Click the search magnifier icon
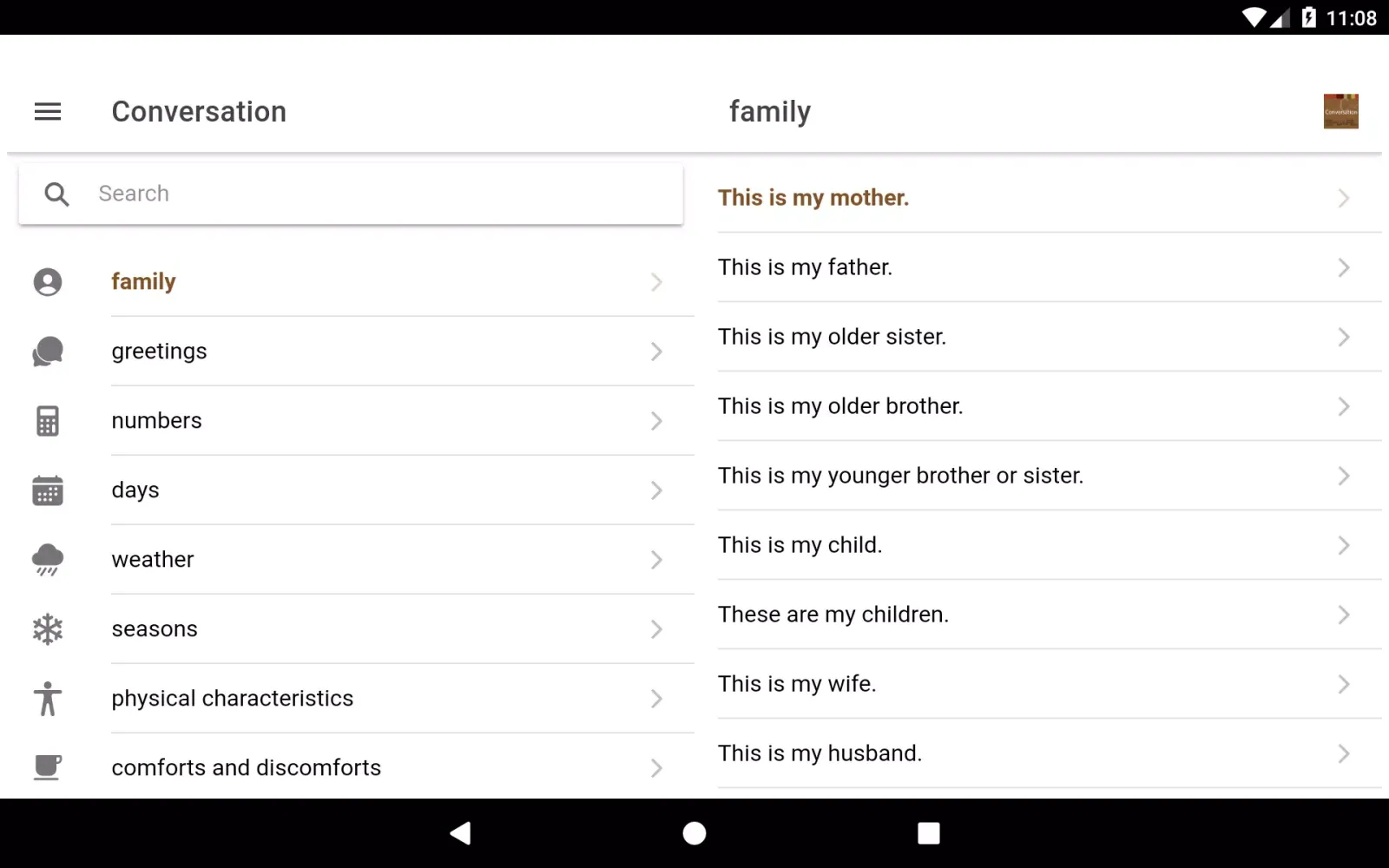Screen dimensions: 1389x868 point(56,194)
